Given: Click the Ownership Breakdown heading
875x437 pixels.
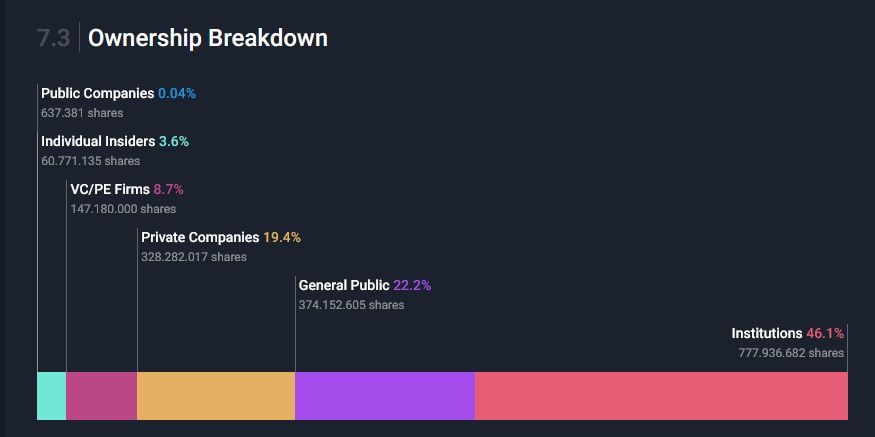Looking at the screenshot, I should pos(208,39).
